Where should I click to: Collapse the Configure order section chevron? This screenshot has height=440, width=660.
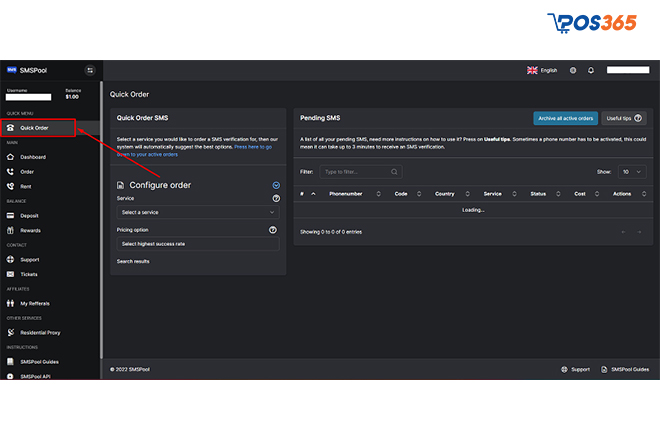coord(276,185)
